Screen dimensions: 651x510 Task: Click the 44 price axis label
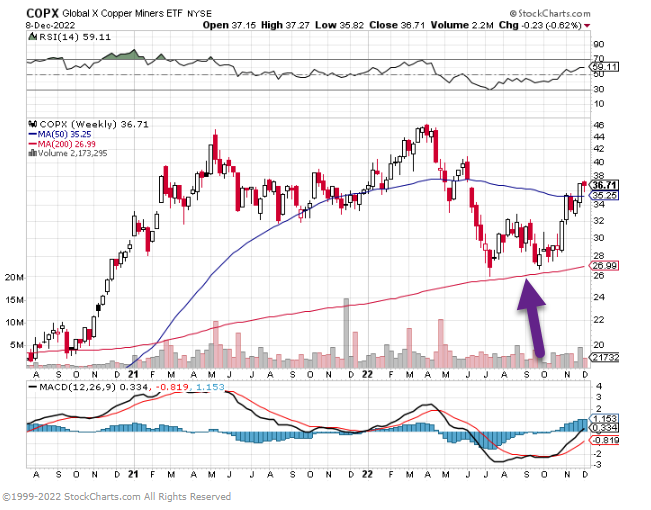(599, 137)
